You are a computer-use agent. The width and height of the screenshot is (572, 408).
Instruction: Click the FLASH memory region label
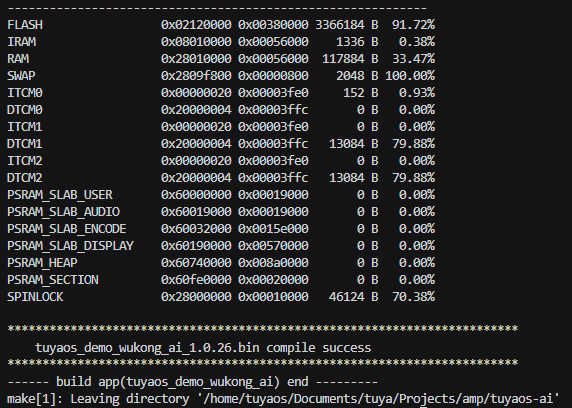pyautogui.click(x=25, y=25)
